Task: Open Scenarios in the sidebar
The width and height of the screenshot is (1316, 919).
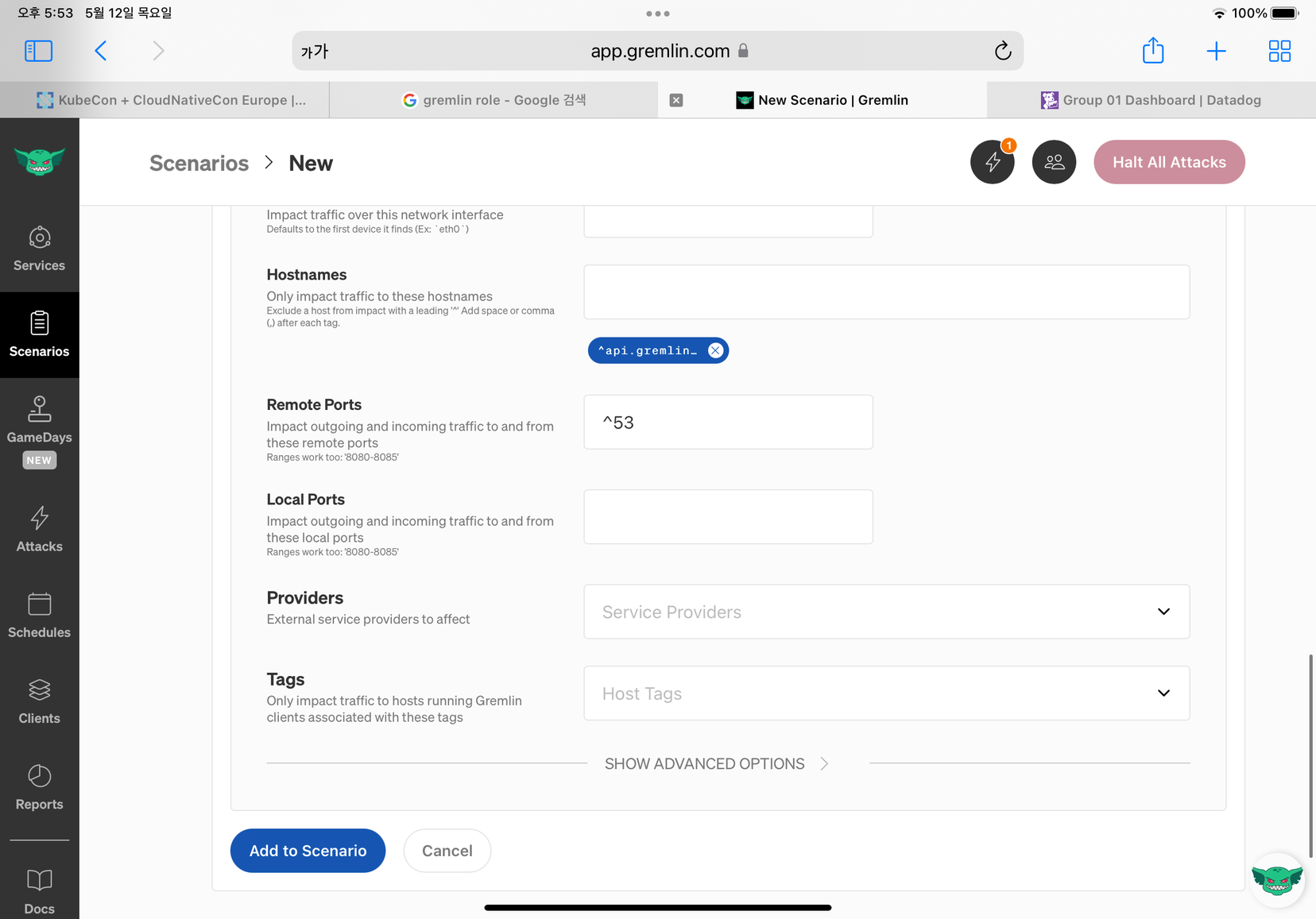Action: tap(40, 335)
